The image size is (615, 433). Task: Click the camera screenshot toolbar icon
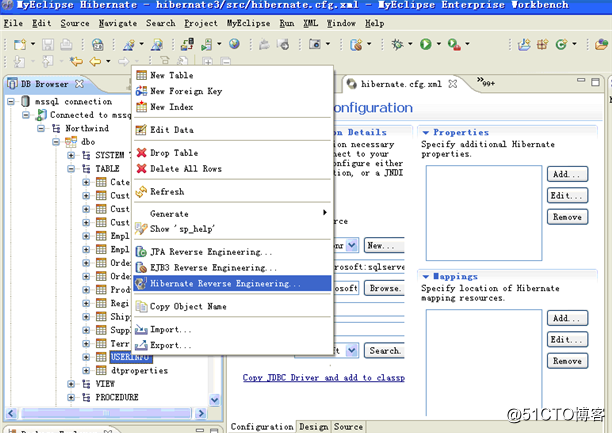point(315,44)
